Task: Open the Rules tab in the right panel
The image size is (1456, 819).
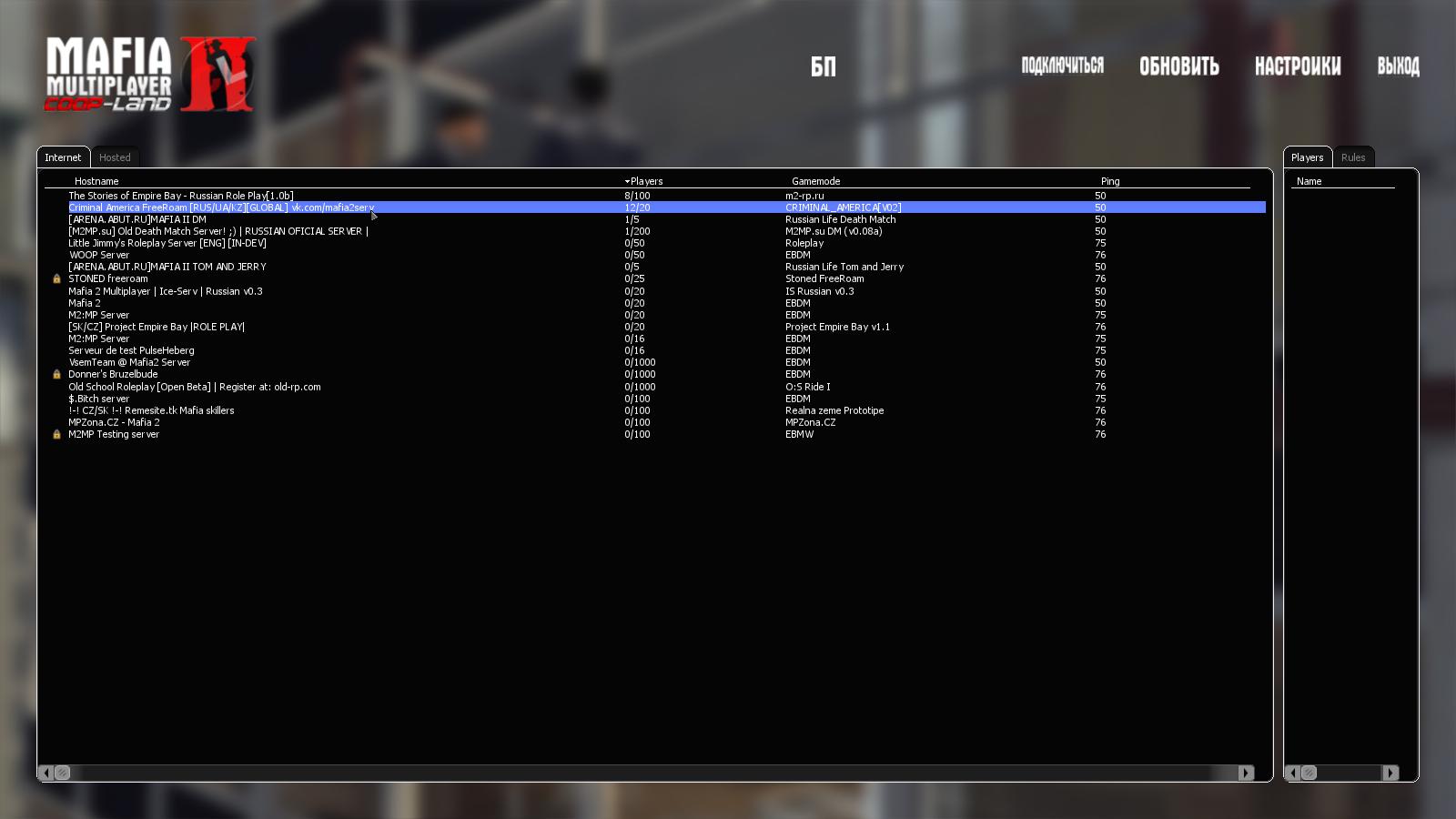Action: tap(1353, 157)
